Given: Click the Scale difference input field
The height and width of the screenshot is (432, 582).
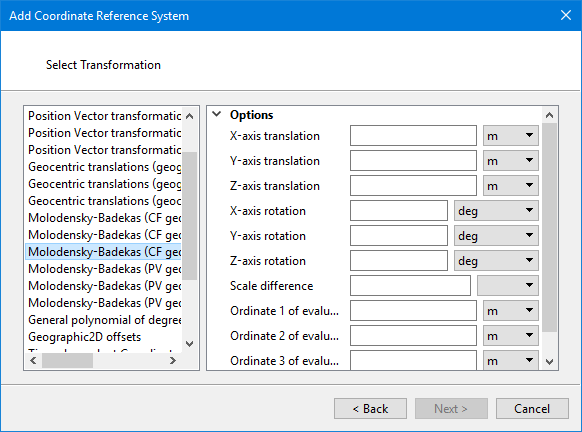Looking at the screenshot, I should coord(410,285).
